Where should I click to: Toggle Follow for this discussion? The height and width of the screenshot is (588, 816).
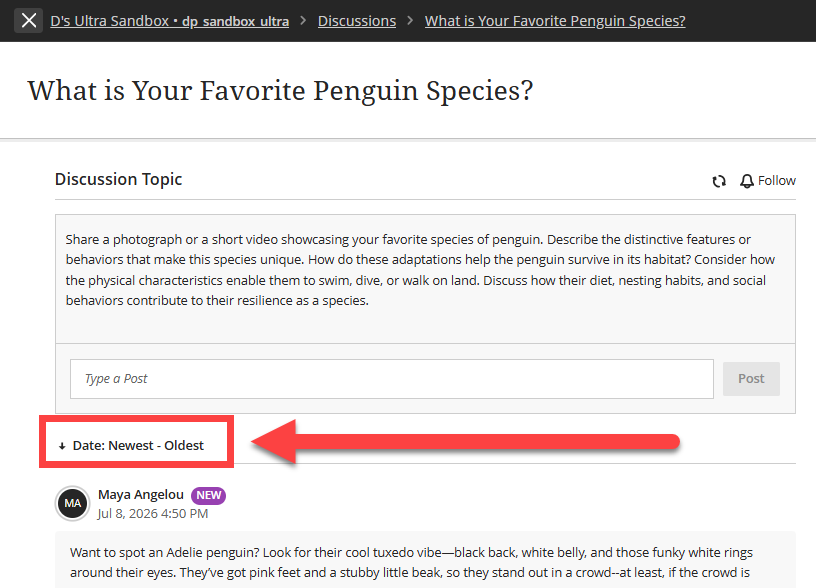[768, 181]
